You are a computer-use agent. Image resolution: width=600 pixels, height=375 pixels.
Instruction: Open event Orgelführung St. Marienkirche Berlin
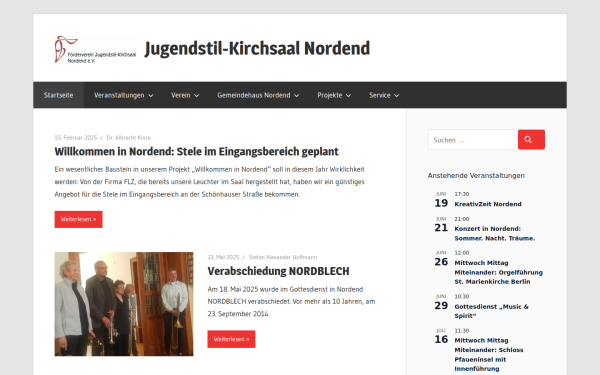pos(499,272)
